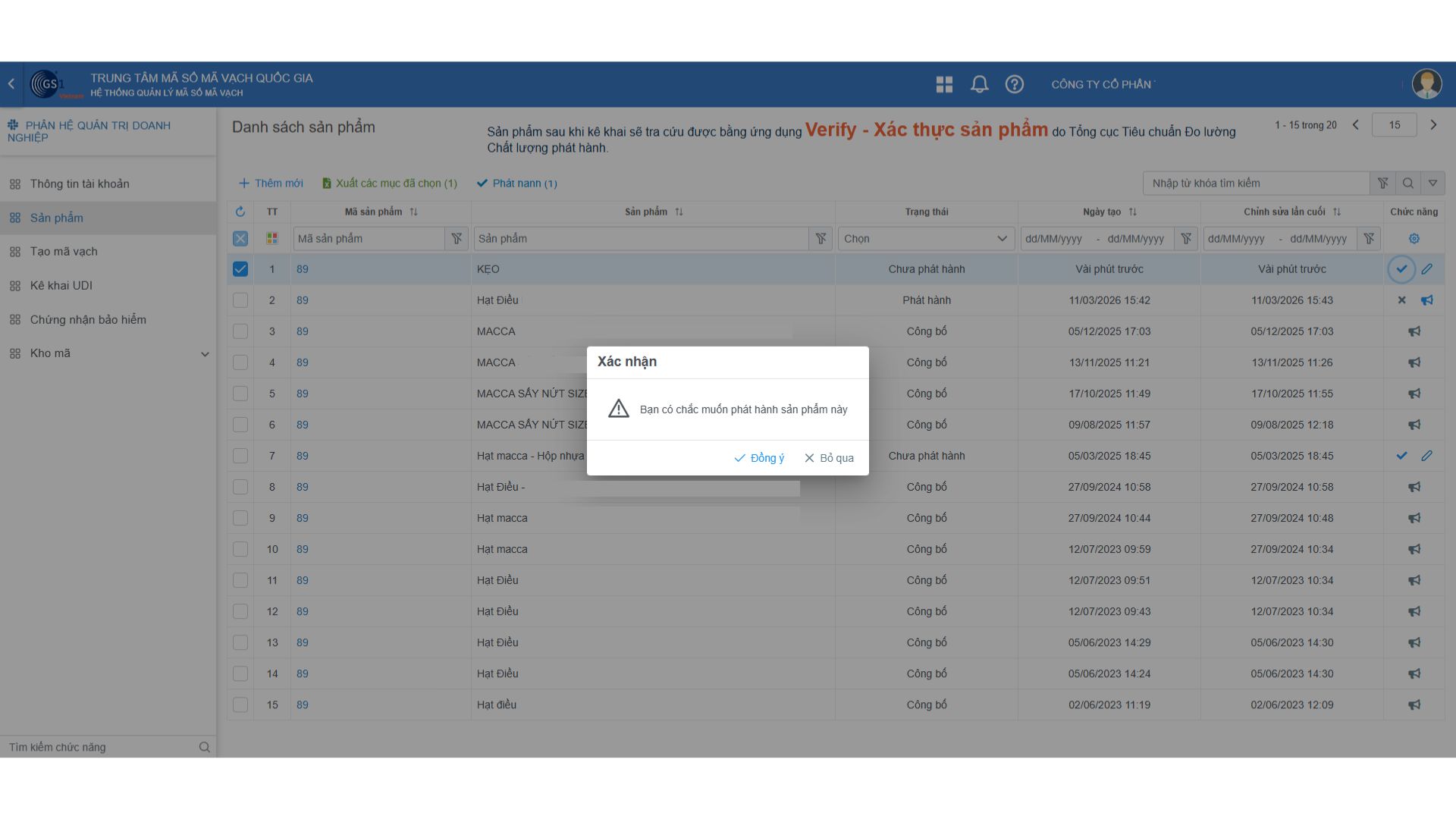Open the apps grid icon in header
Screen dimensions: 1456x819
coord(944,84)
